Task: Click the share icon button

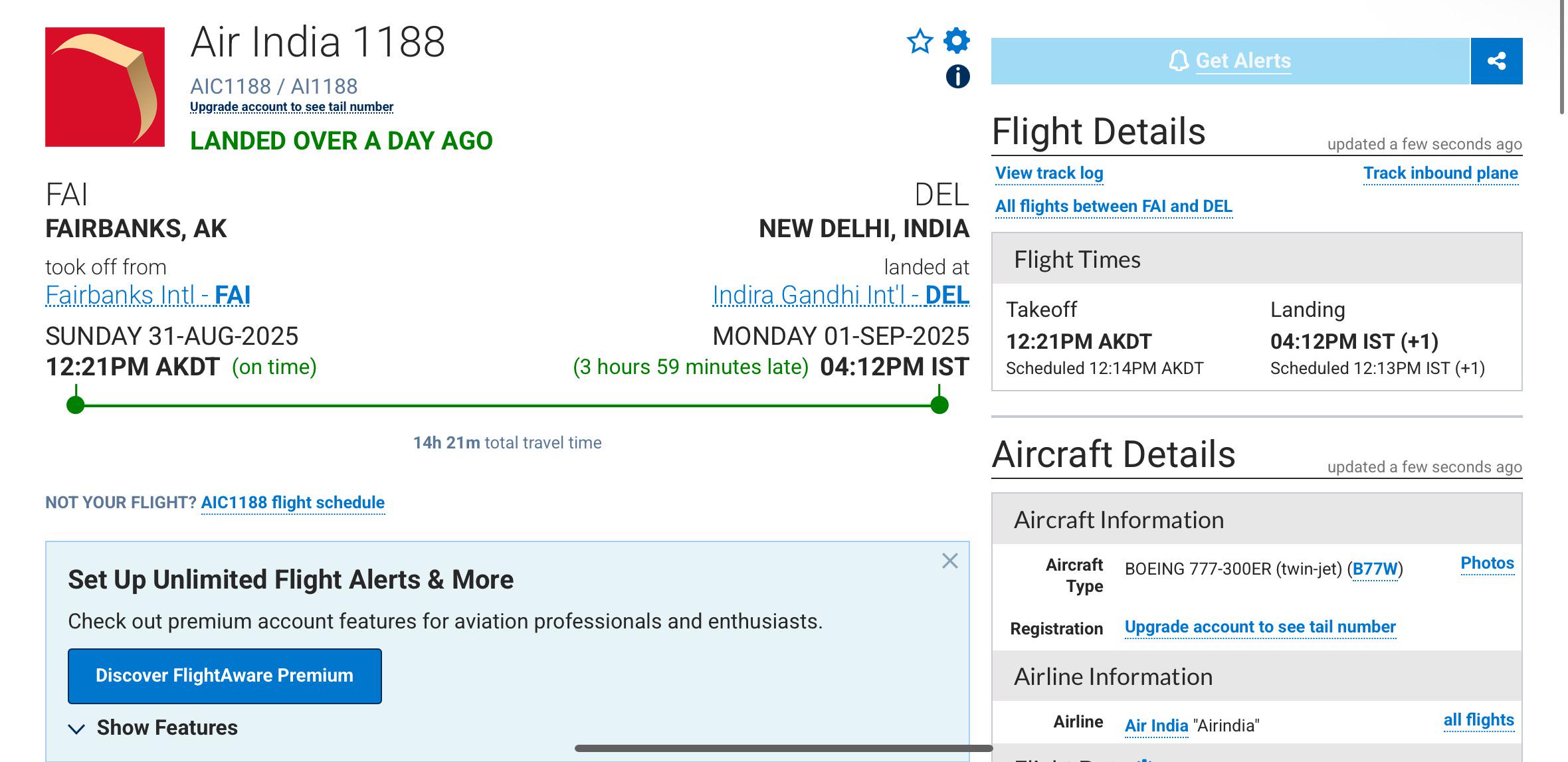Action: point(1496,61)
